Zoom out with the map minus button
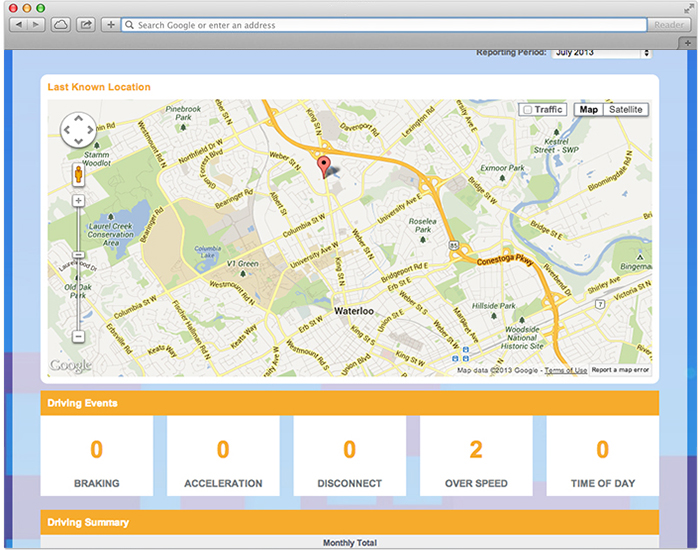 (78, 337)
